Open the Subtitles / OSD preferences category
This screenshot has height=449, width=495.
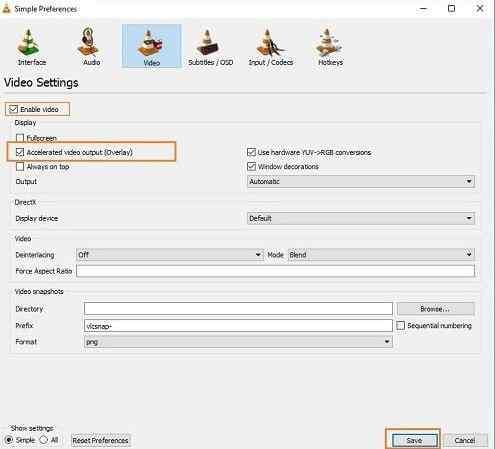click(210, 47)
